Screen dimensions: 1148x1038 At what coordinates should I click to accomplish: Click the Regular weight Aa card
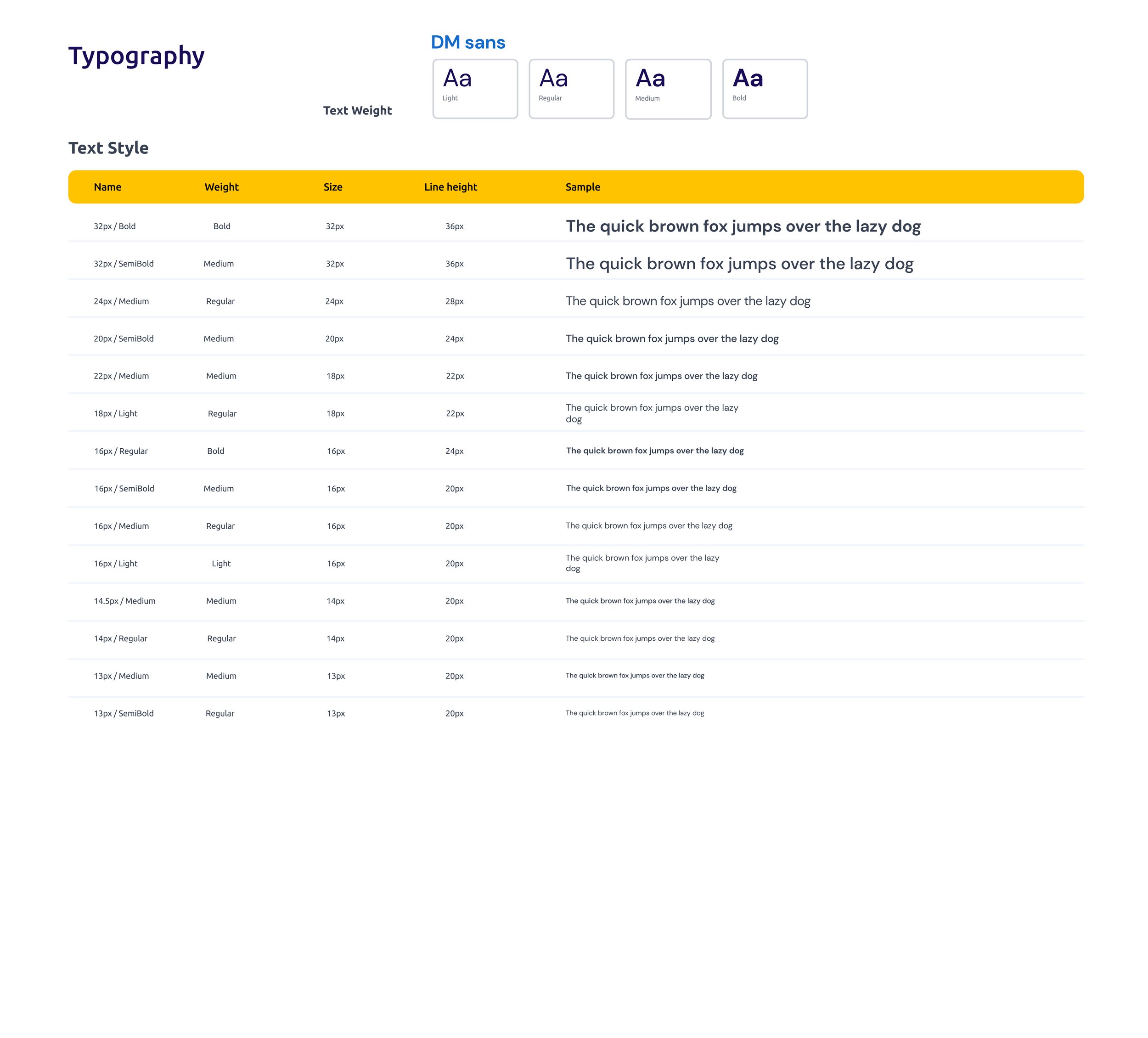(x=571, y=89)
